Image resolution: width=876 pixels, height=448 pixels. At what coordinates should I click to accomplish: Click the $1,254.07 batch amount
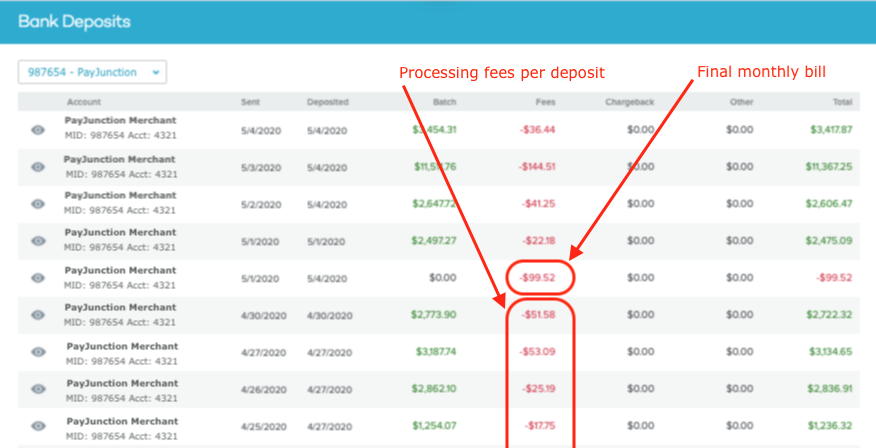coord(434,426)
